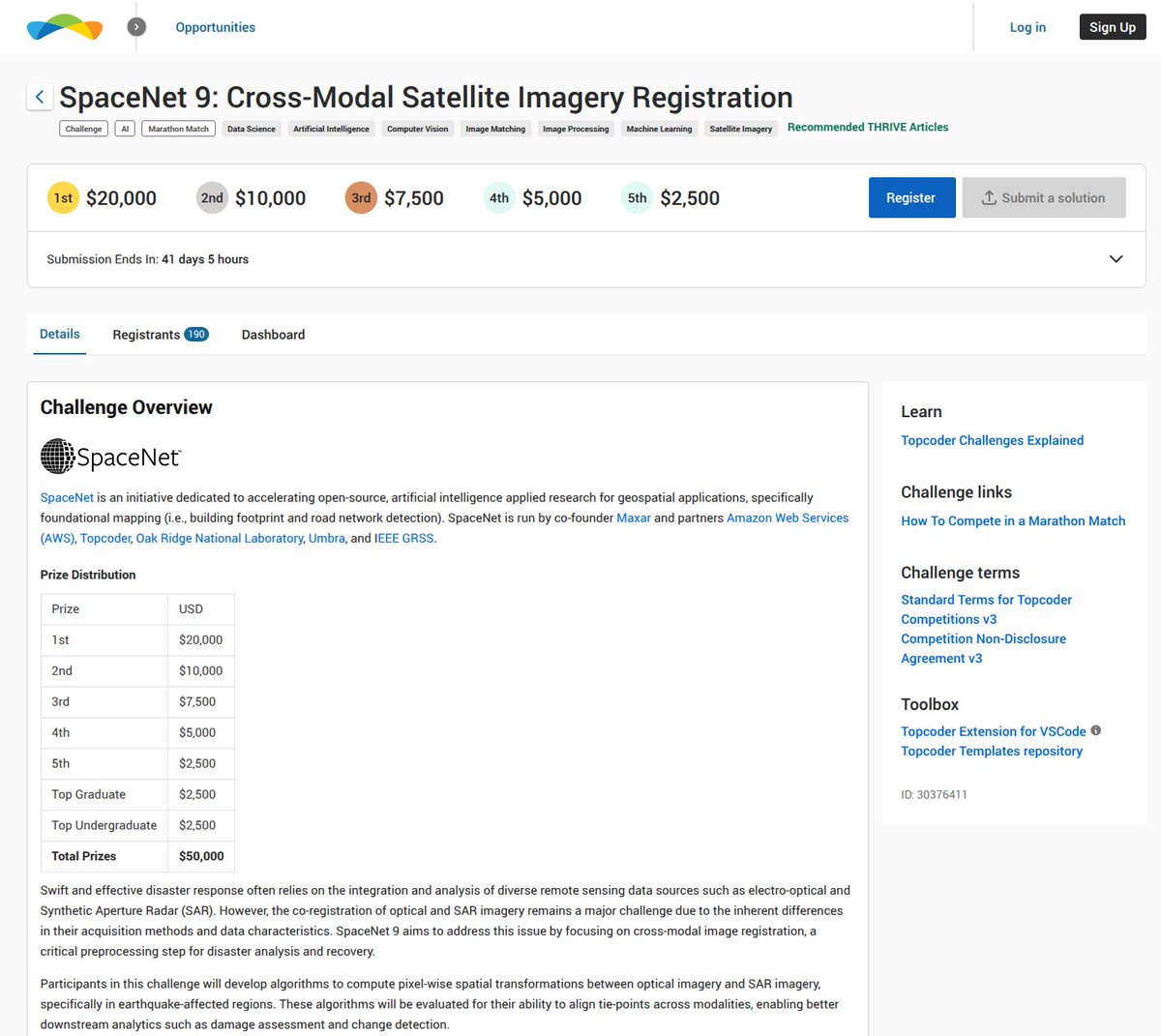The image size is (1161, 1036).
Task: Click the 5th place badge
Action: pos(637,198)
